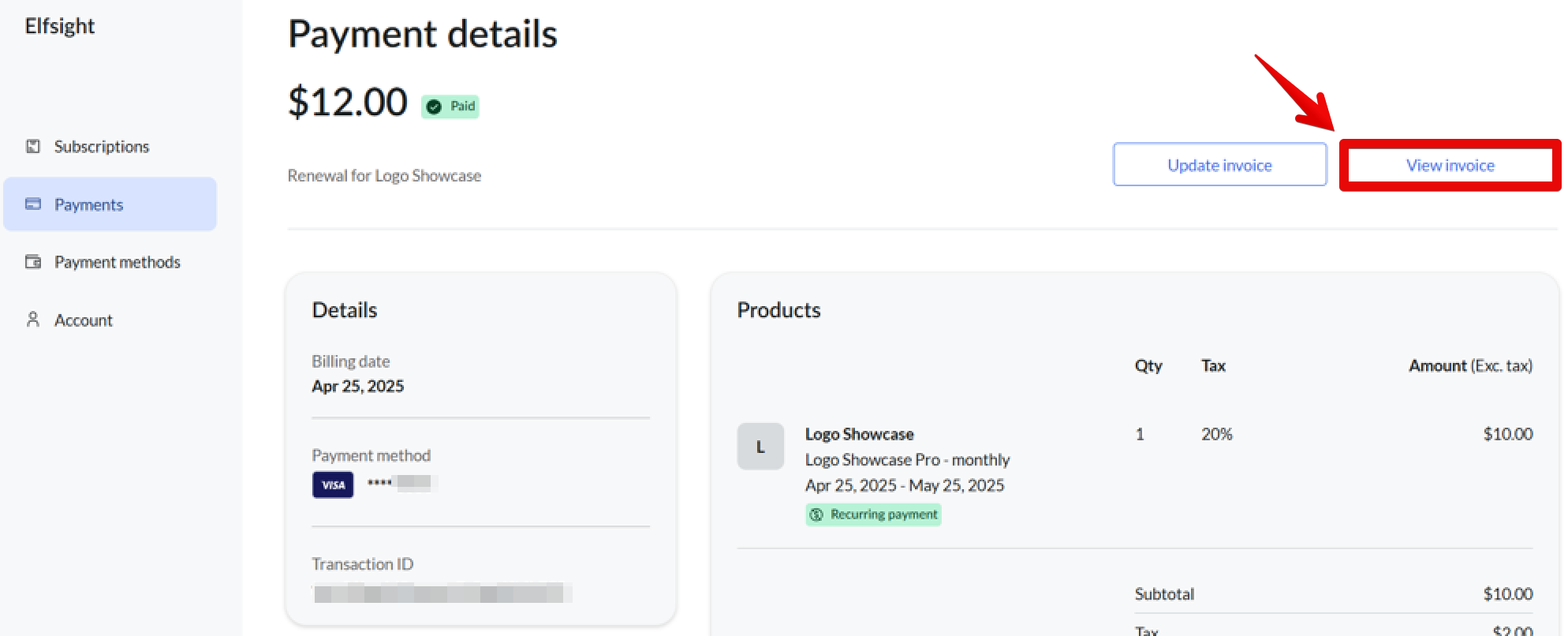
Task: Click the Elfsight logo text
Action: 60,27
